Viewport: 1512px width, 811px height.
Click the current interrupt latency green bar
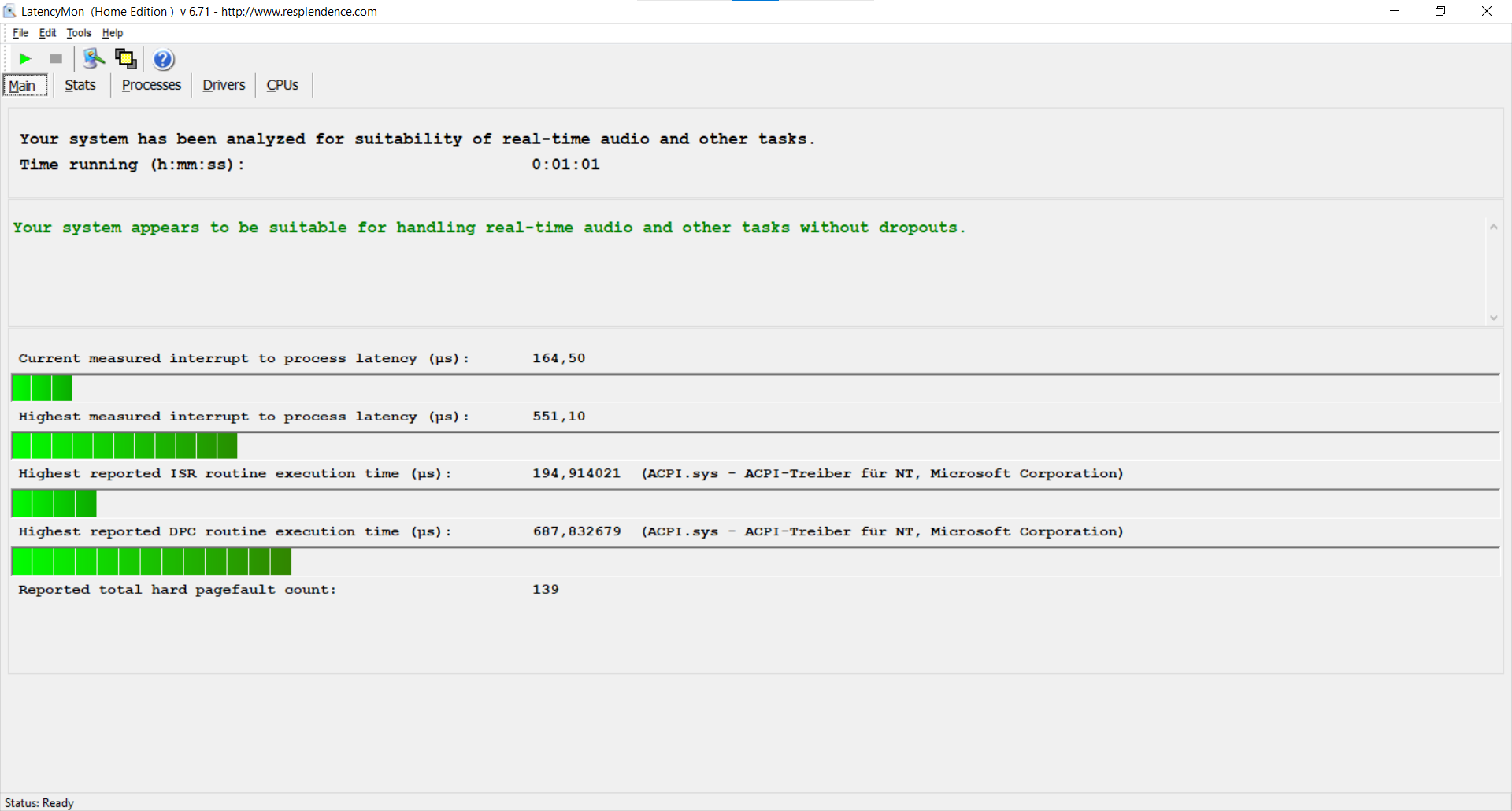42,387
